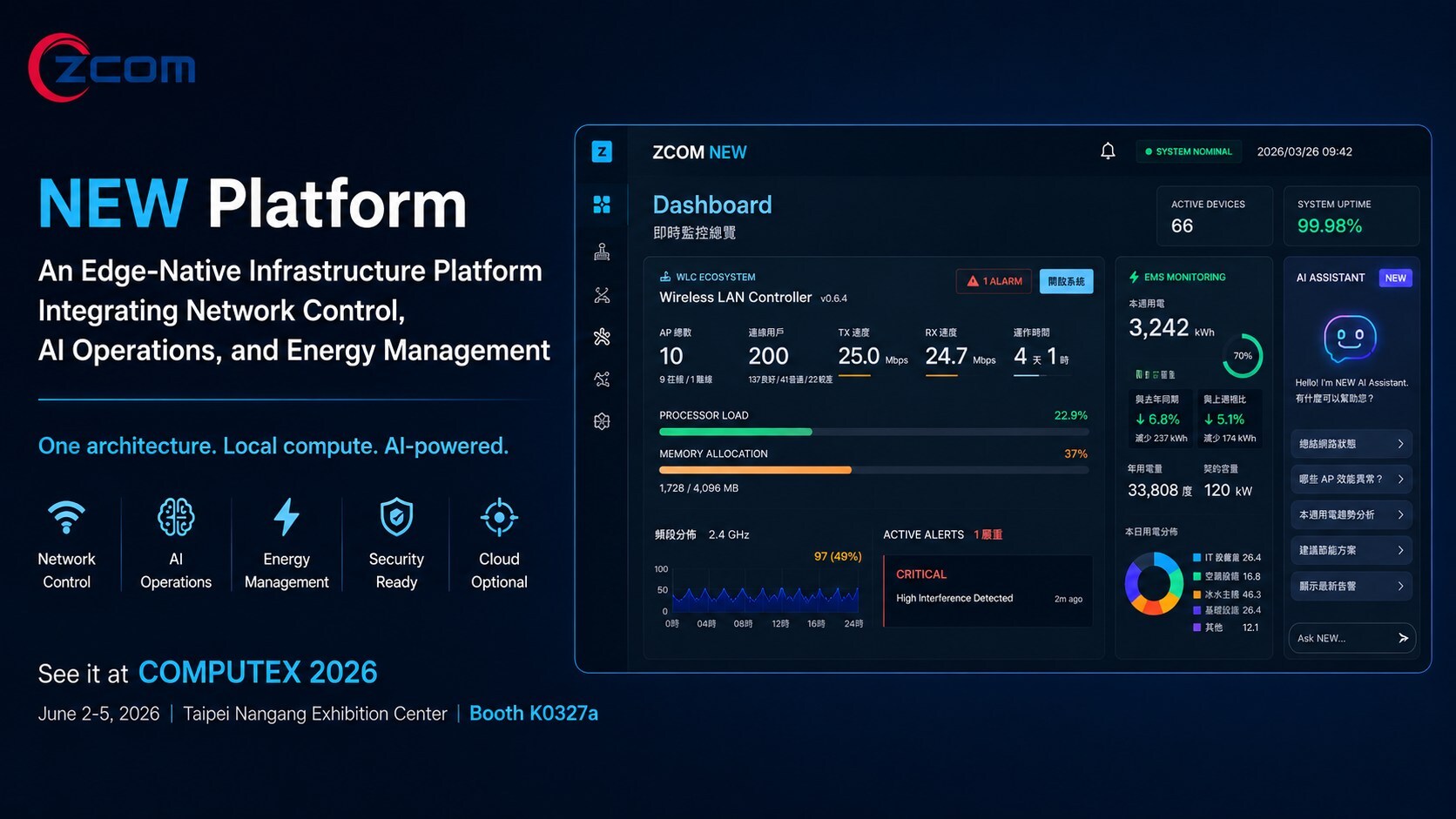Screen dimensions: 1456x819
Task: Click the NEW badge beside AI Assistant
Action: (1395, 278)
